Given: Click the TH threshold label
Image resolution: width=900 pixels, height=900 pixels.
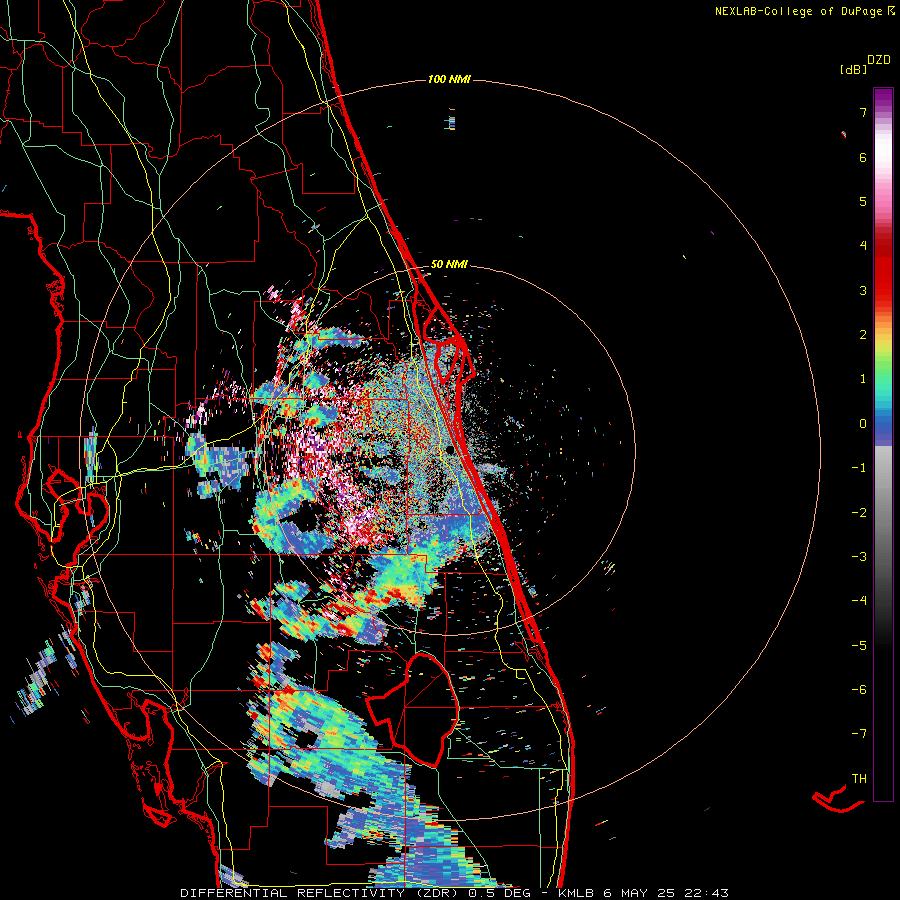Looking at the screenshot, I should [x=859, y=779].
